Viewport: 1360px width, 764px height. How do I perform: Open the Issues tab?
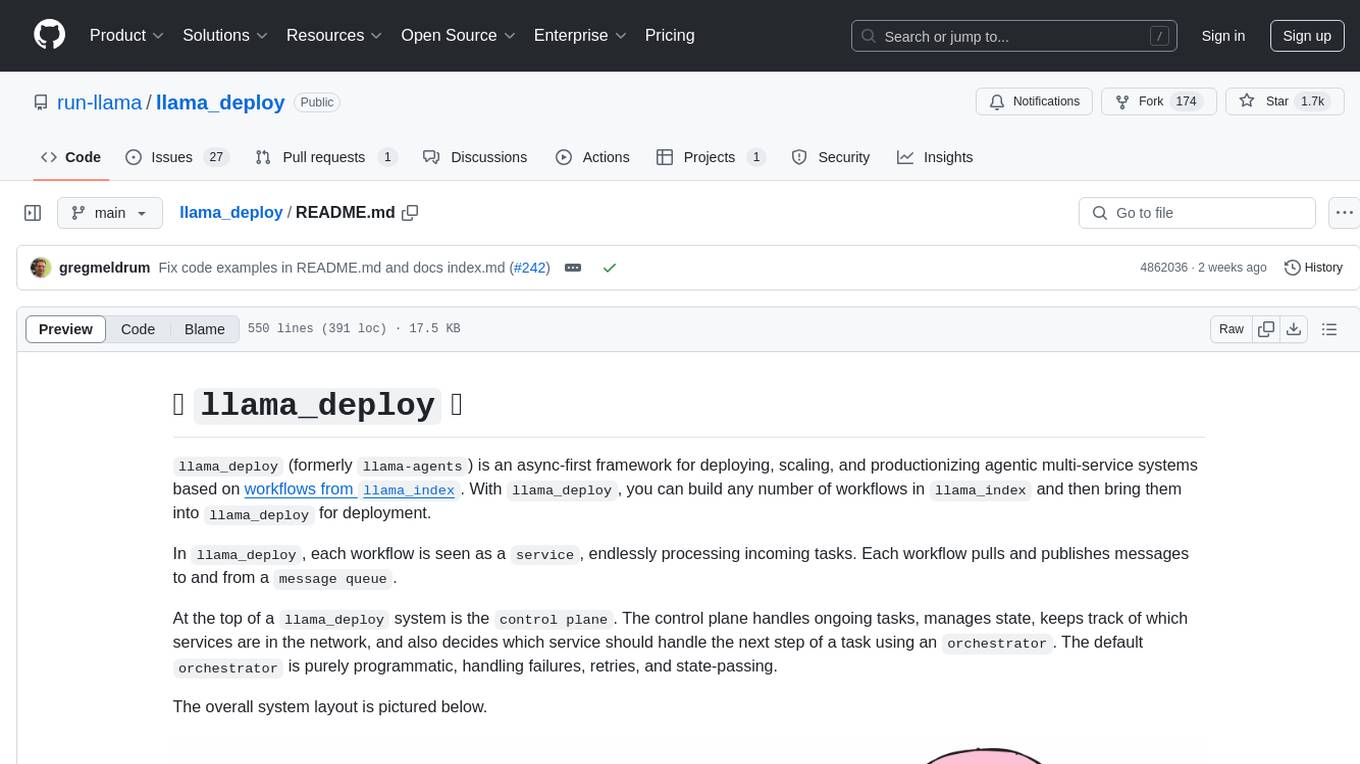[x=177, y=157]
